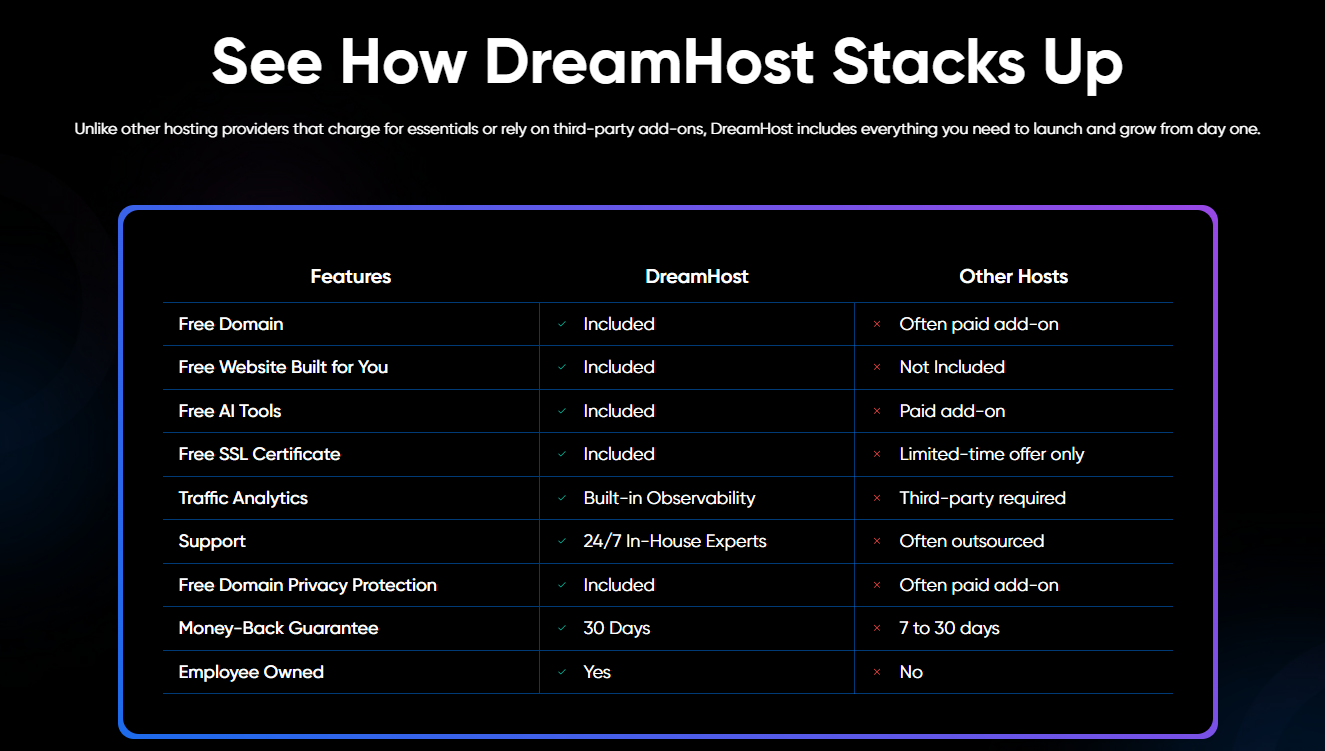Click the red X near Limited-time offer only
Image resolution: width=1325 pixels, height=751 pixels.
[877, 454]
